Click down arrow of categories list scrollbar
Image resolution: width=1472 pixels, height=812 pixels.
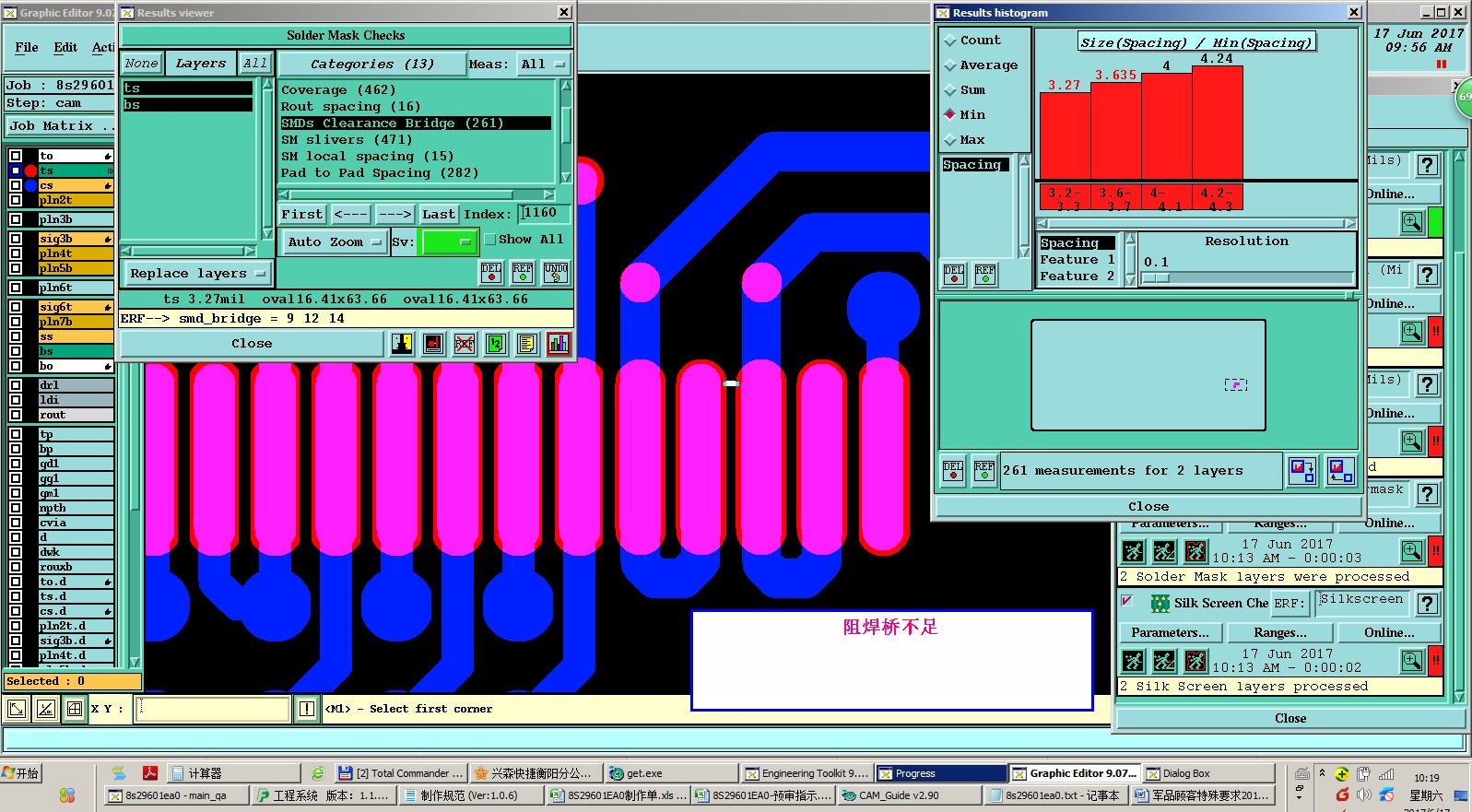[x=567, y=177]
